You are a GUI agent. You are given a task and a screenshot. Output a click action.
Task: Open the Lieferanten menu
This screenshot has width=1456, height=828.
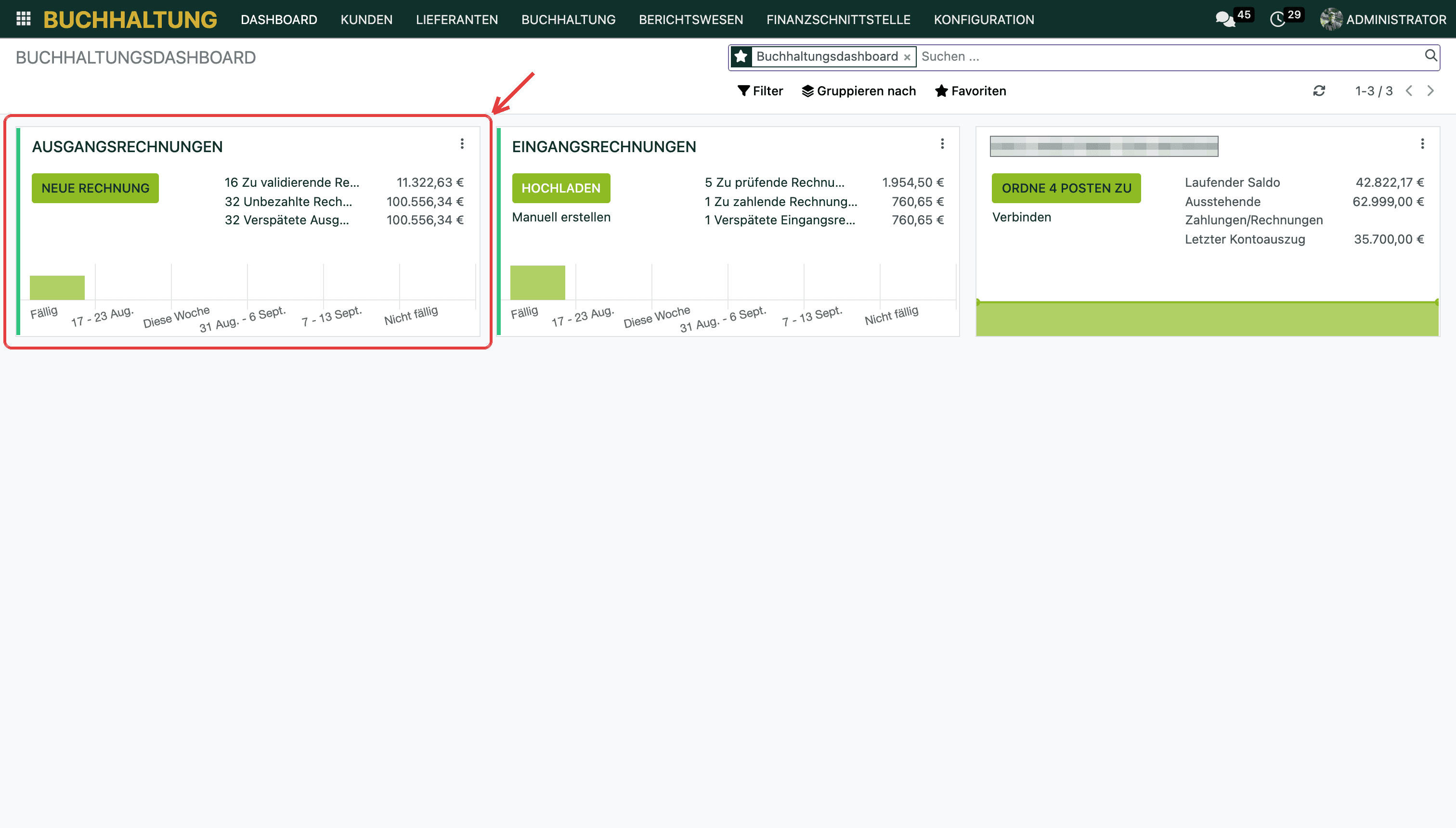coord(457,19)
